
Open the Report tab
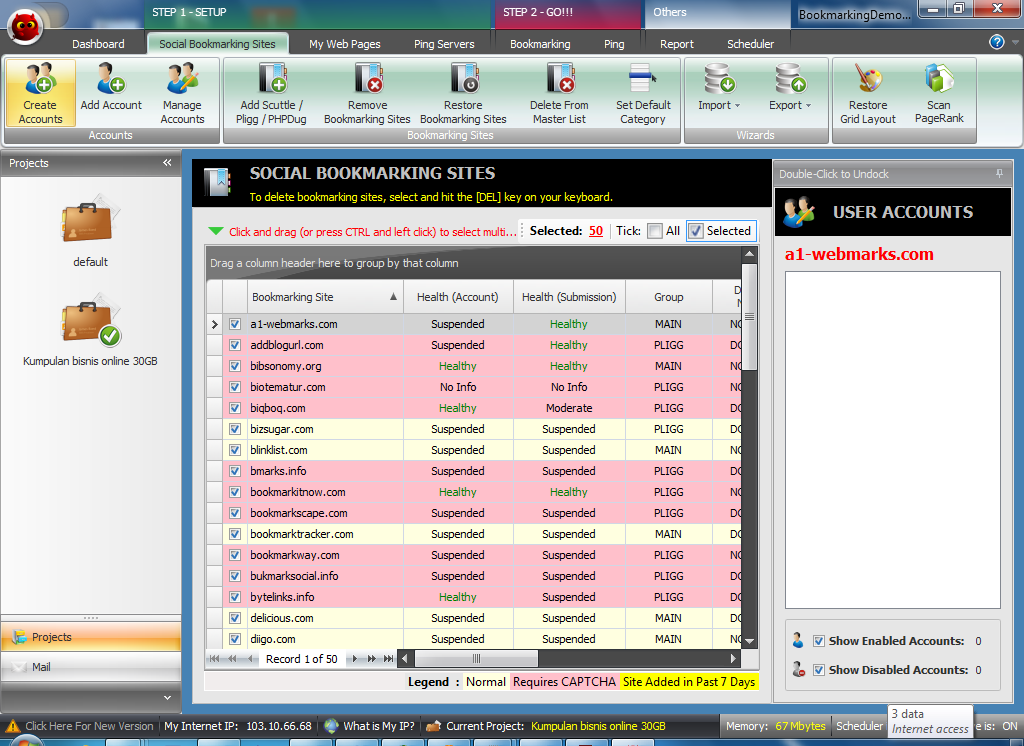[677, 44]
